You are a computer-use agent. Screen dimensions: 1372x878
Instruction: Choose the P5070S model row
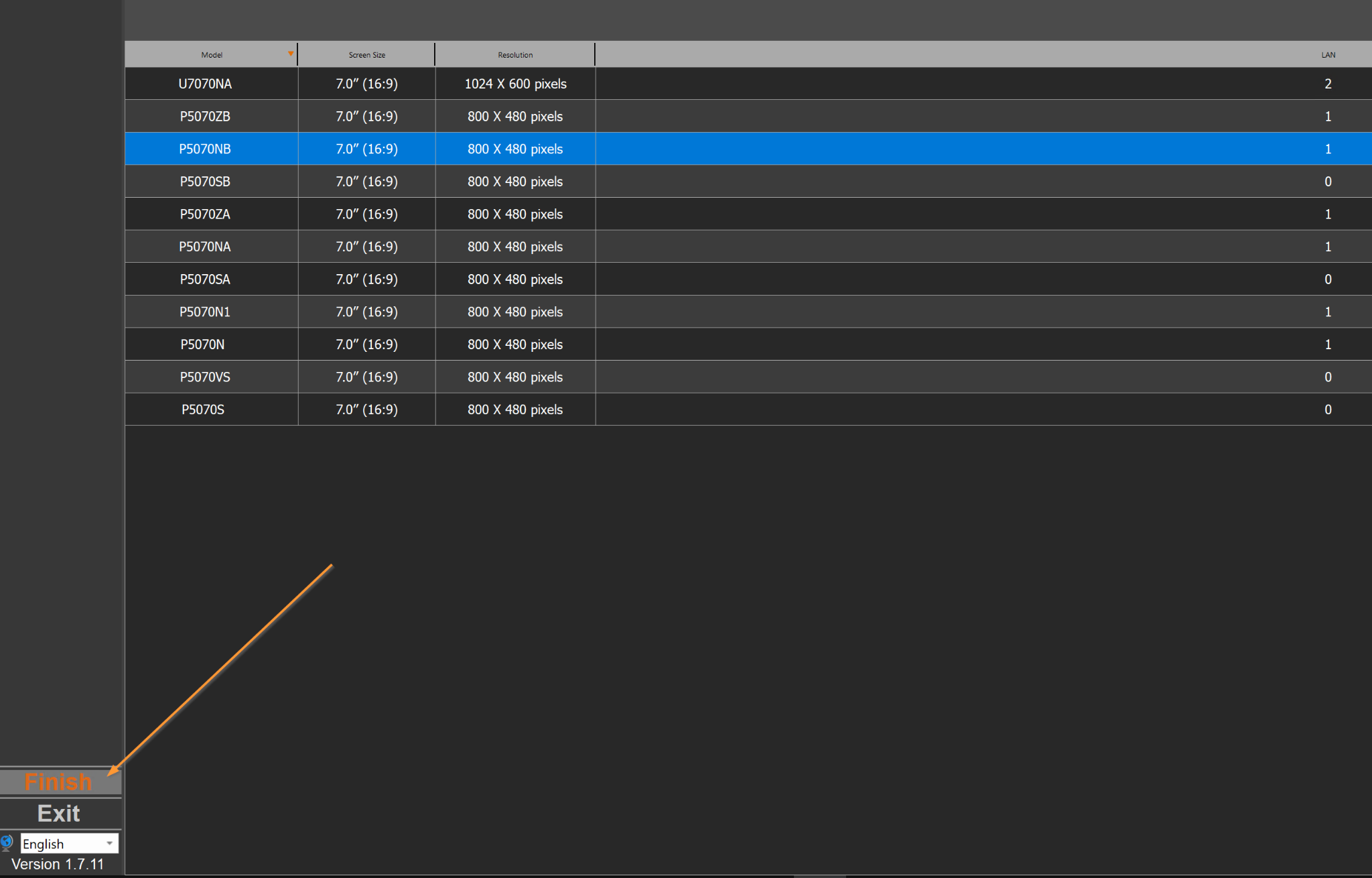tap(202, 410)
